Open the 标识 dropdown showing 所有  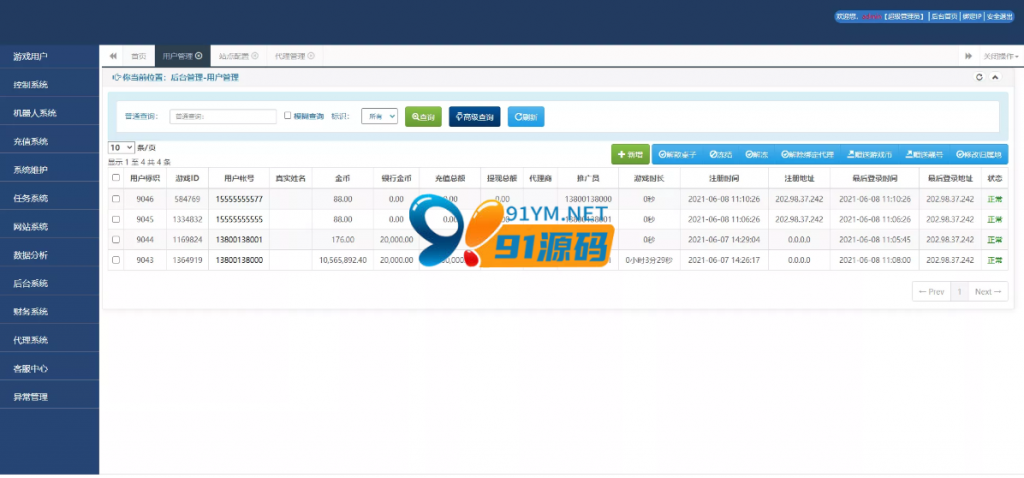tap(379, 116)
